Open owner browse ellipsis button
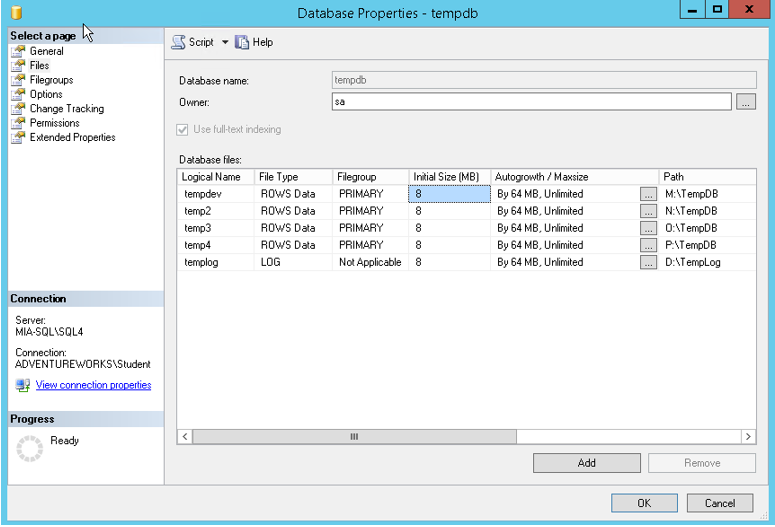The image size is (775, 527). pos(745,101)
